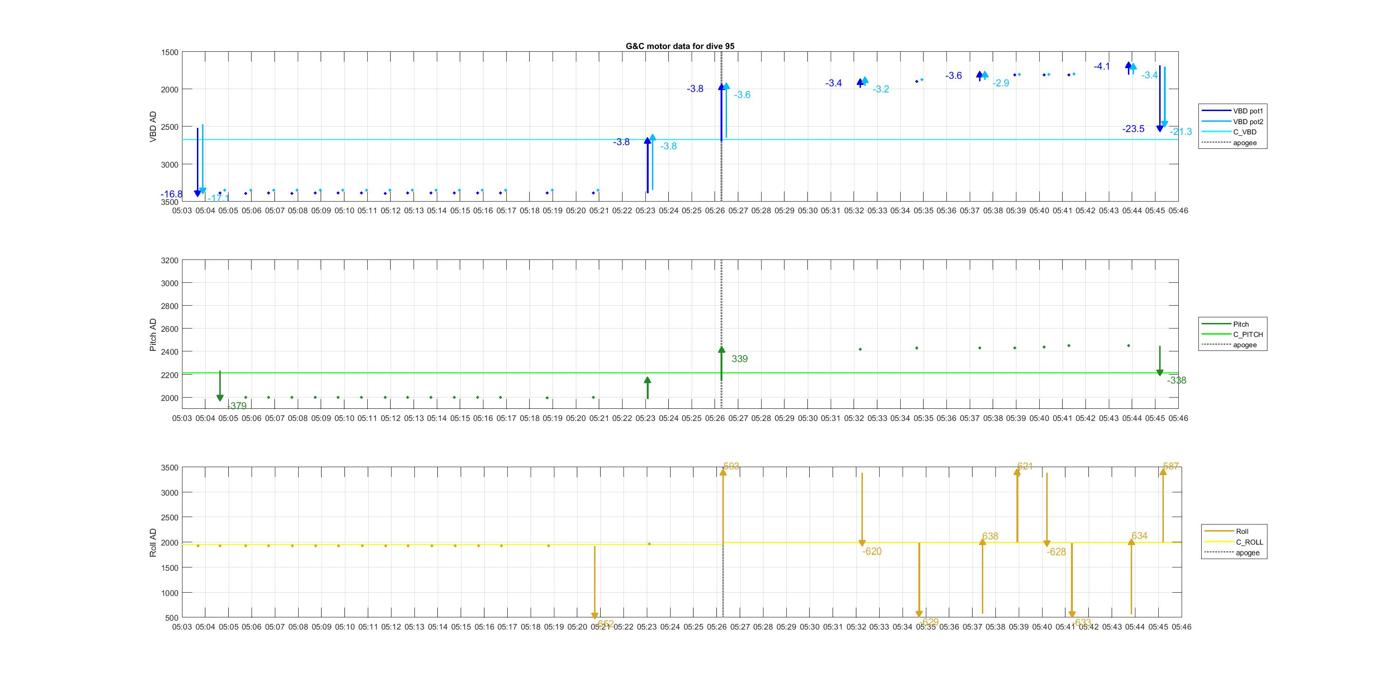Click the dark blue VBD arrowhead near -23.5
The width and height of the screenshot is (1400, 693).
[x=1160, y=128]
